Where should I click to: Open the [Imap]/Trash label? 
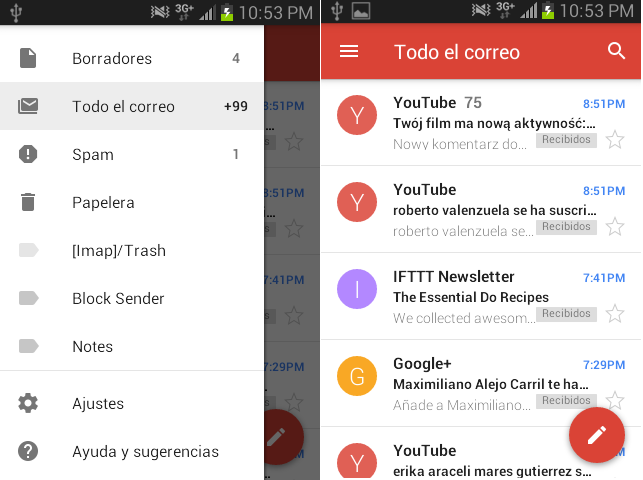132,250
